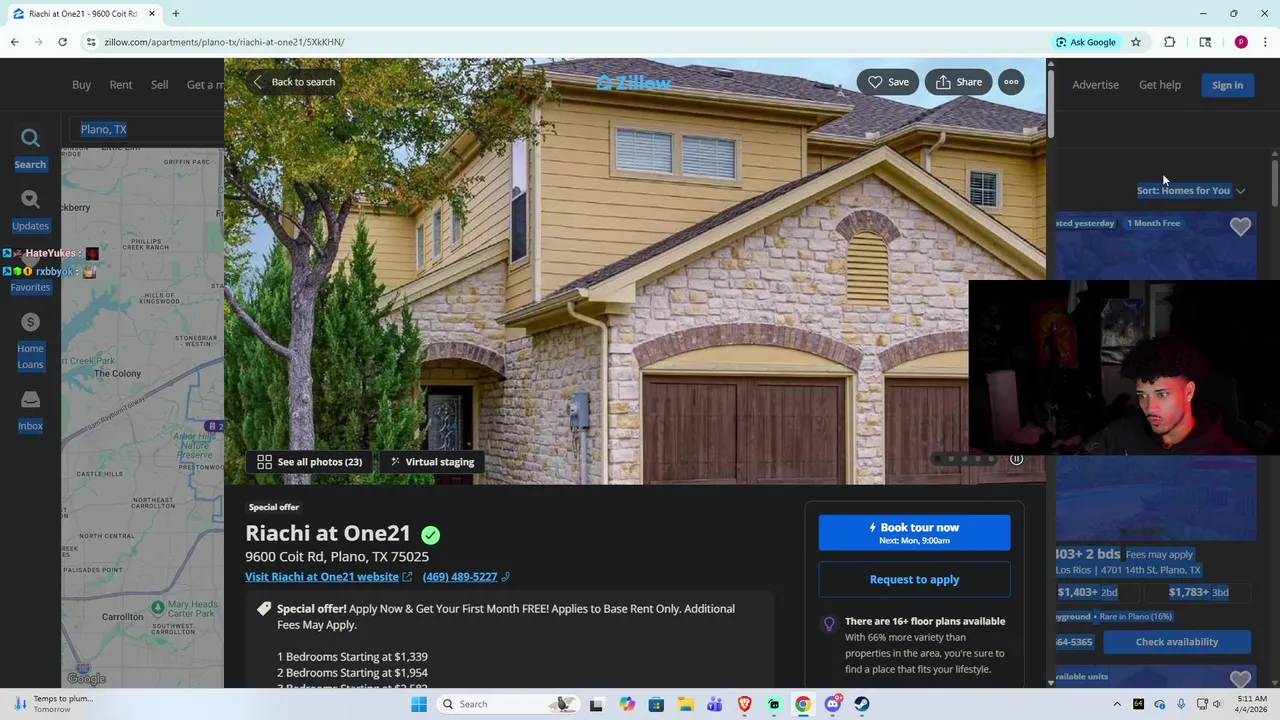Click the 2 Bedrooms Starting at $1,954 line
Screen dimensions: 1280x720
pyautogui.click(x=352, y=673)
